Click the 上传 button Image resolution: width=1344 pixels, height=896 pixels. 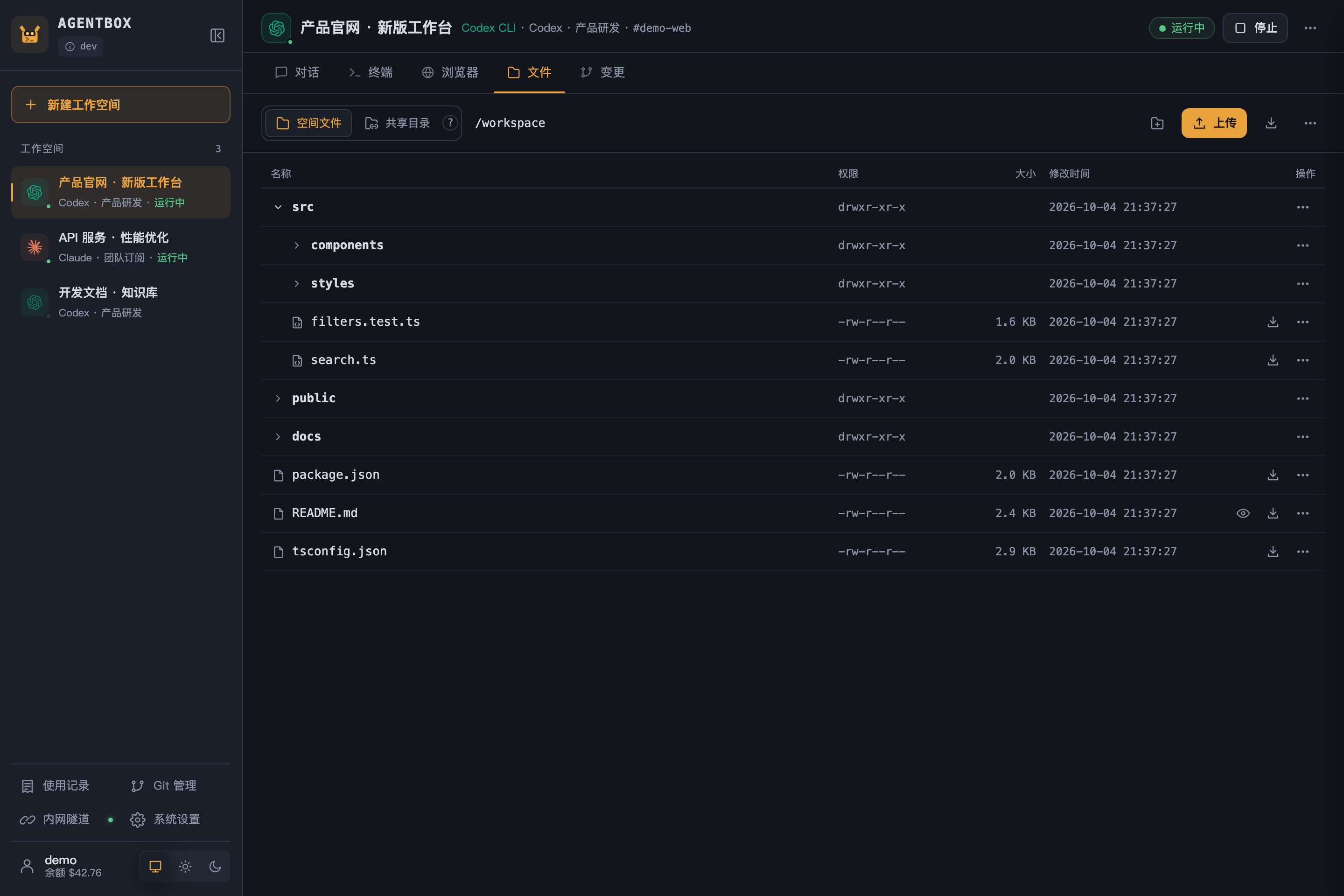pyautogui.click(x=1214, y=123)
